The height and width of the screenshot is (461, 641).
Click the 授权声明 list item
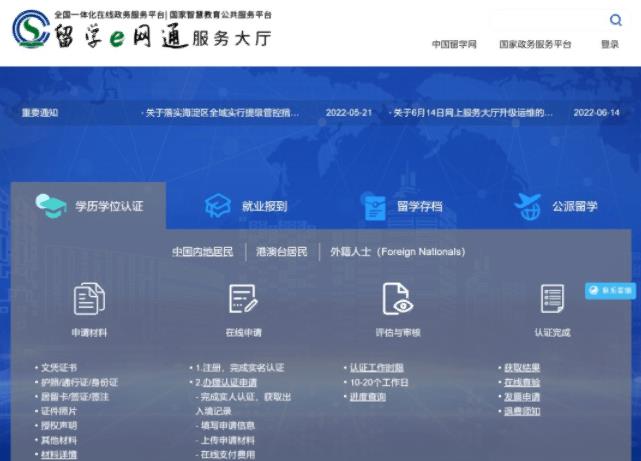[59, 425]
